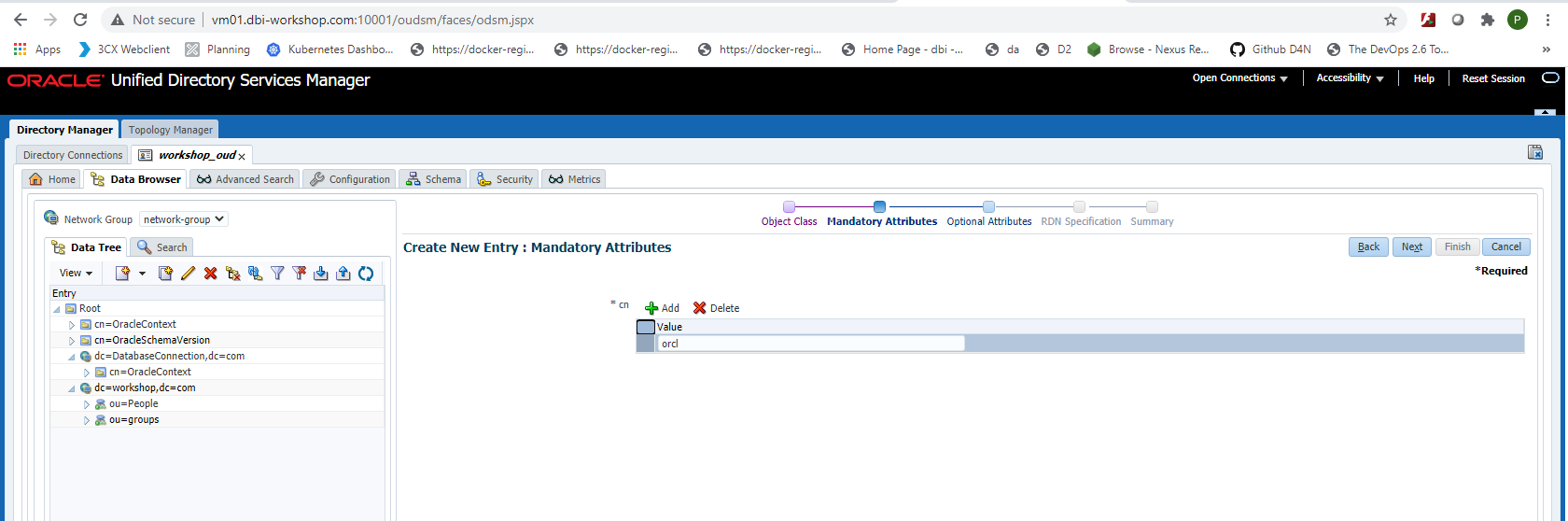This screenshot has height=521, width=1568.
Task: Cancel the new entry wizard
Action: 1505,246
